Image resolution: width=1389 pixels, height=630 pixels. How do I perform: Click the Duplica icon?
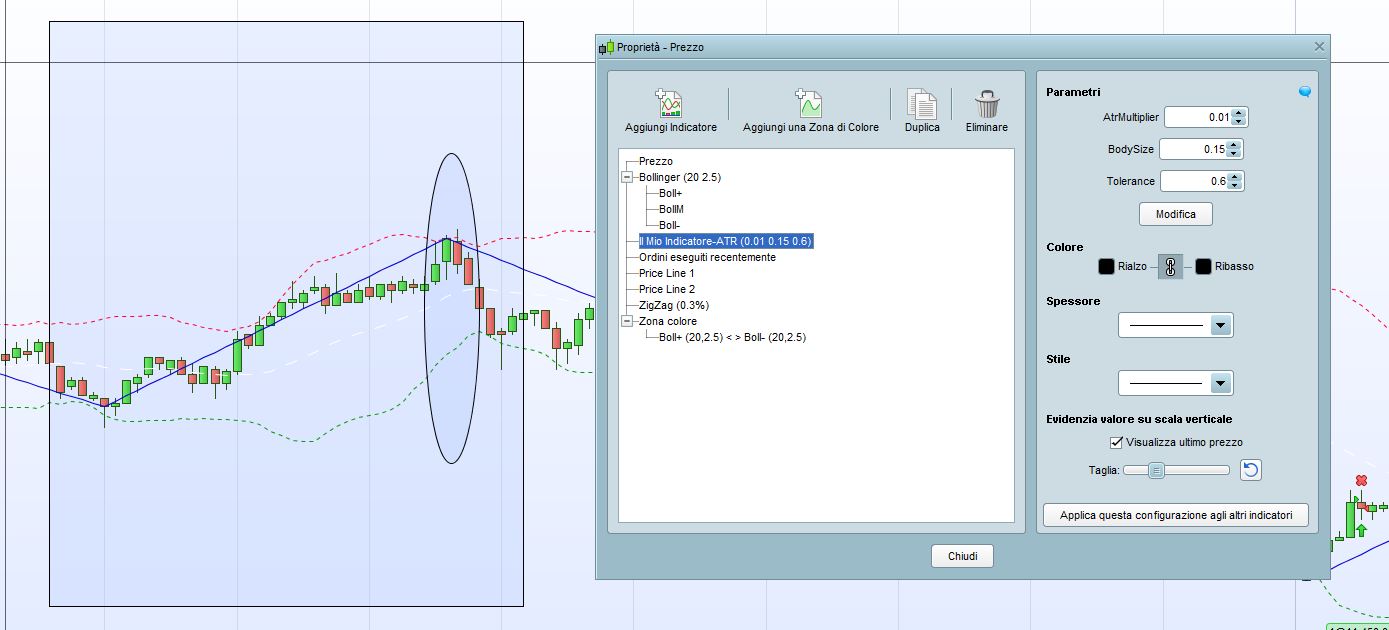(922, 104)
